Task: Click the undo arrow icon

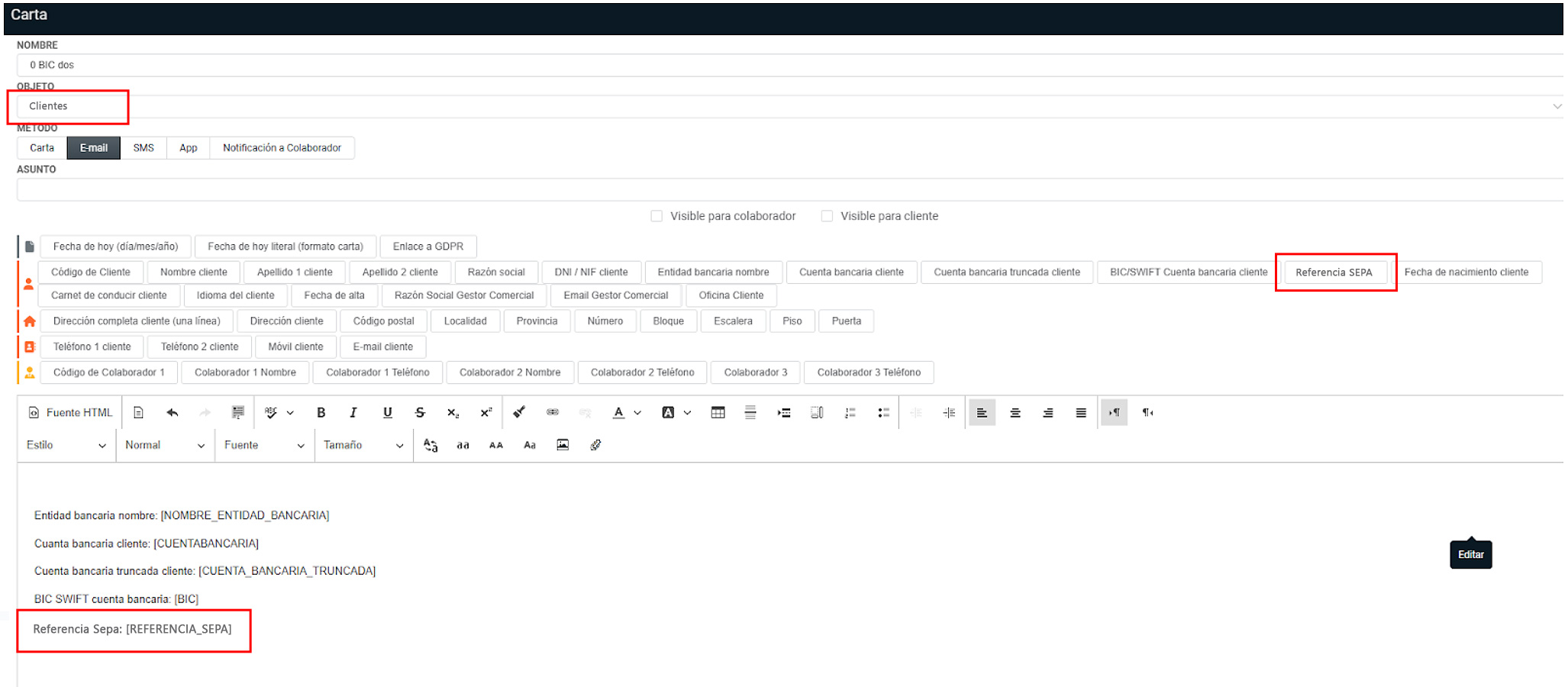Action: tap(173, 413)
